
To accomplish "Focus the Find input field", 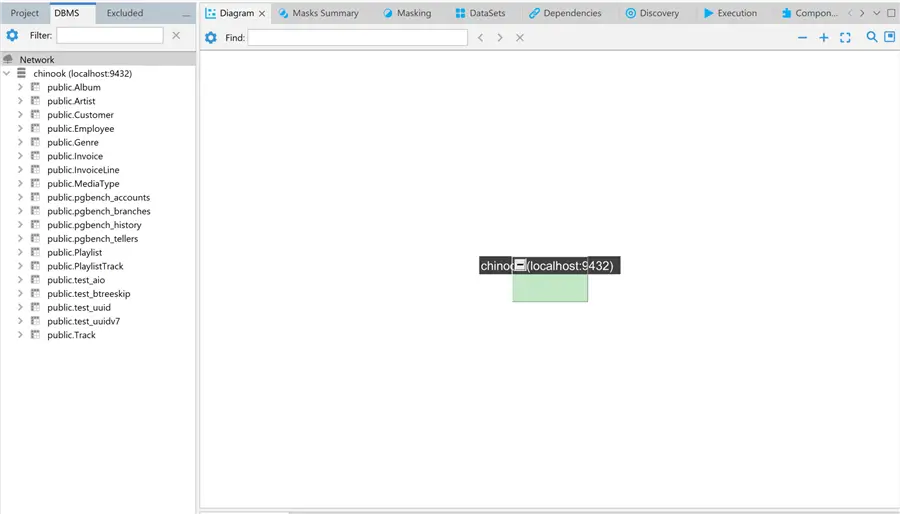I will (x=358, y=37).
